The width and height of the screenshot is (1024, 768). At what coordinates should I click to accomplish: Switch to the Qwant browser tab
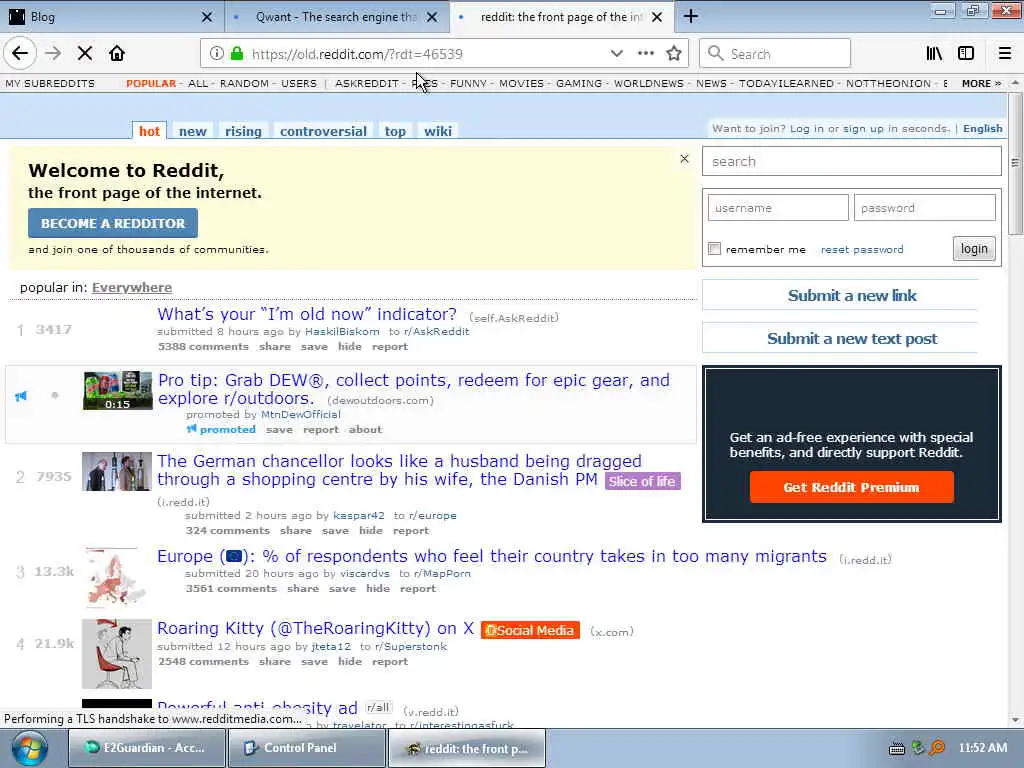(336, 17)
